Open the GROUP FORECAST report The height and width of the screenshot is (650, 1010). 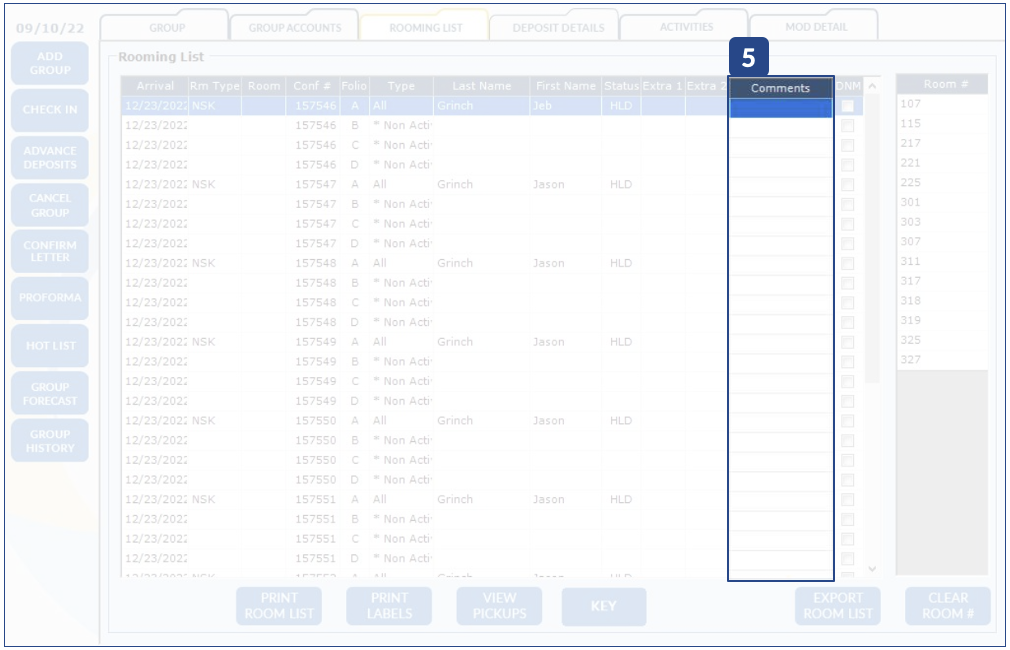[x=50, y=394]
